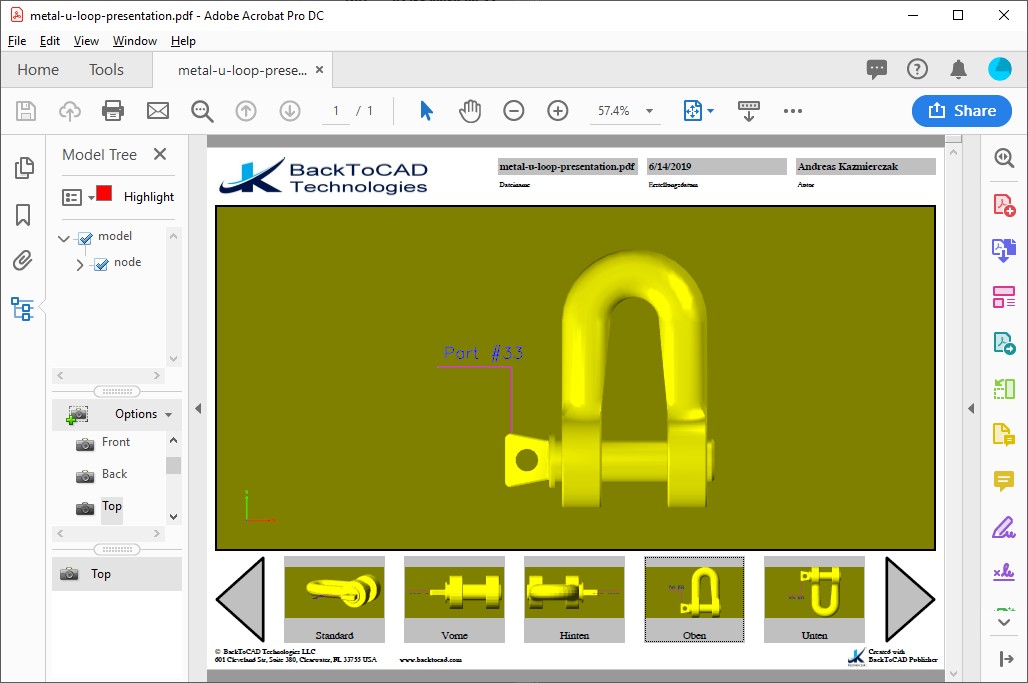Expand the node tree item
This screenshot has height=683, width=1028.
pos(79,265)
